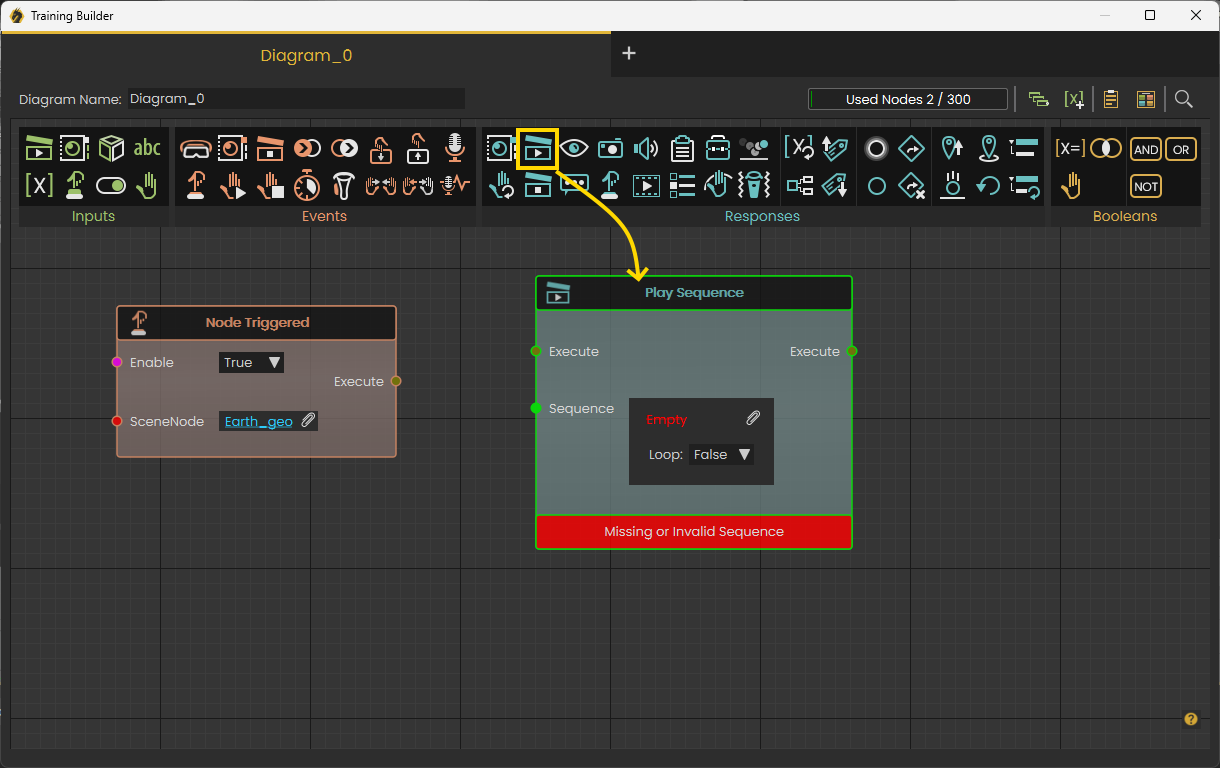Select the green toggle switch input icon
Viewport: 1220px width, 768px height.
pos(111,185)
